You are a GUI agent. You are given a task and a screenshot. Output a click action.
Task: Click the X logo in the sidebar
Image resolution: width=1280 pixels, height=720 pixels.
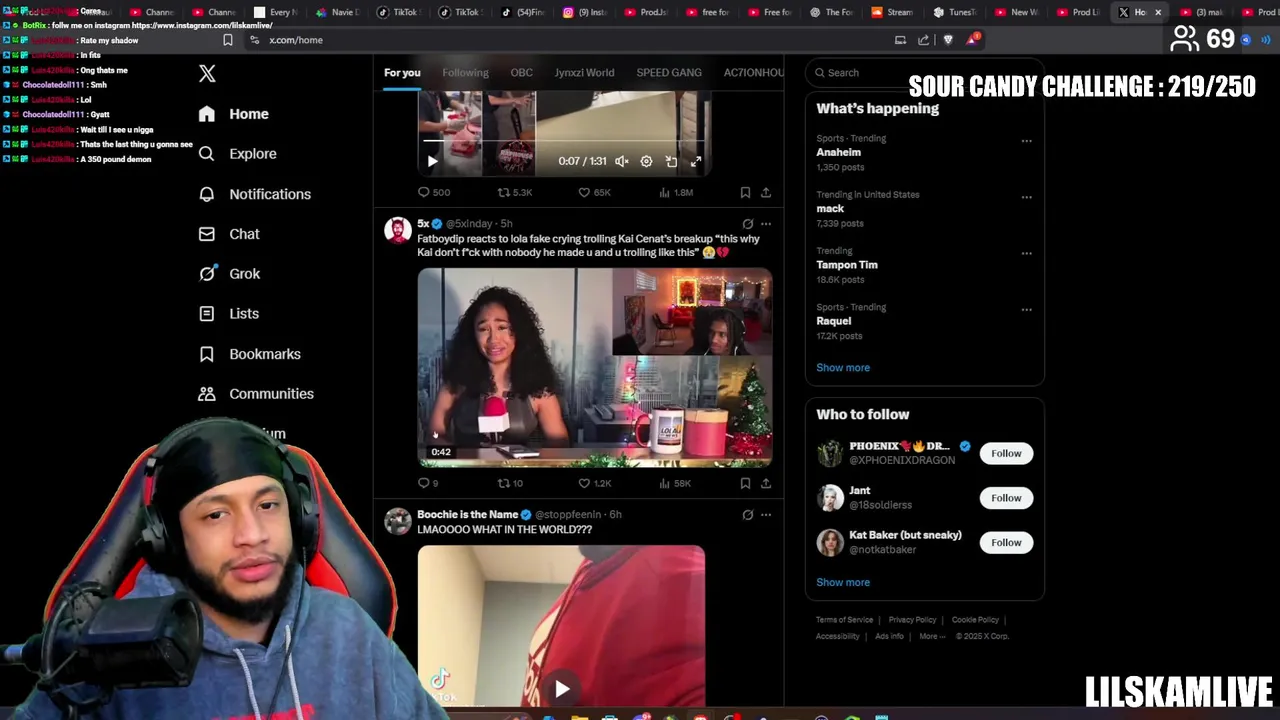click(x=207, y=73)
